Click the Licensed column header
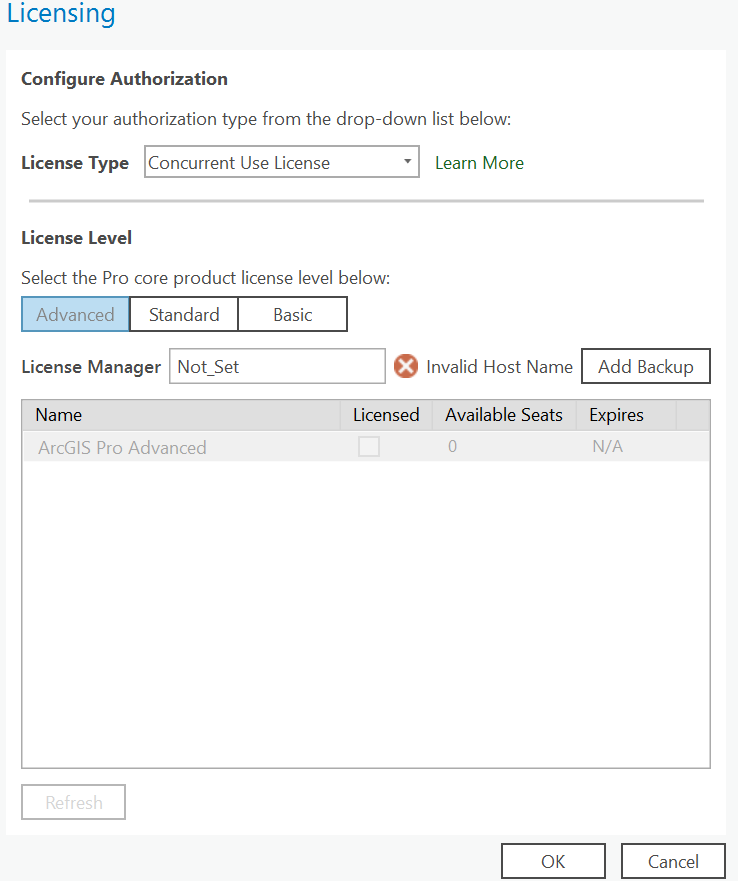738x881 pixels. point(386,415)
